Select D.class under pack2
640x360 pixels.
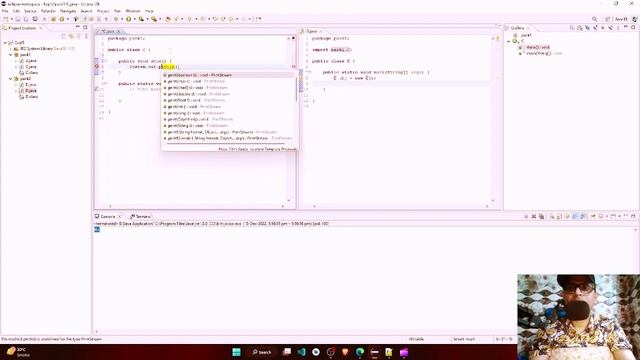(29, 97)
